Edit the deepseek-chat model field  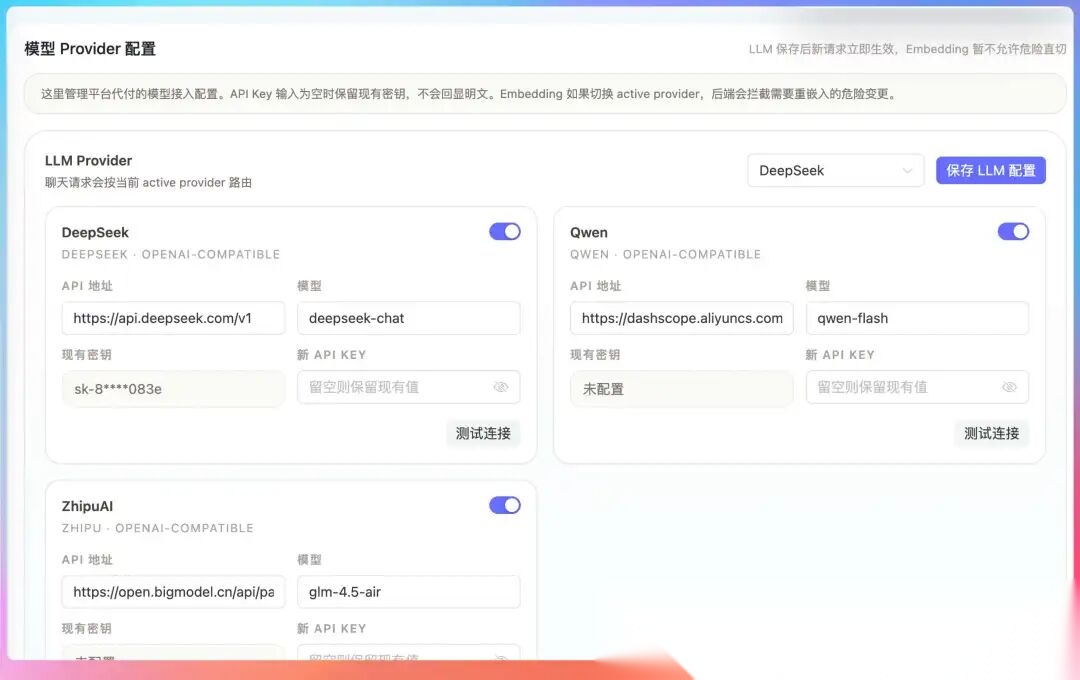click(408, 318)
